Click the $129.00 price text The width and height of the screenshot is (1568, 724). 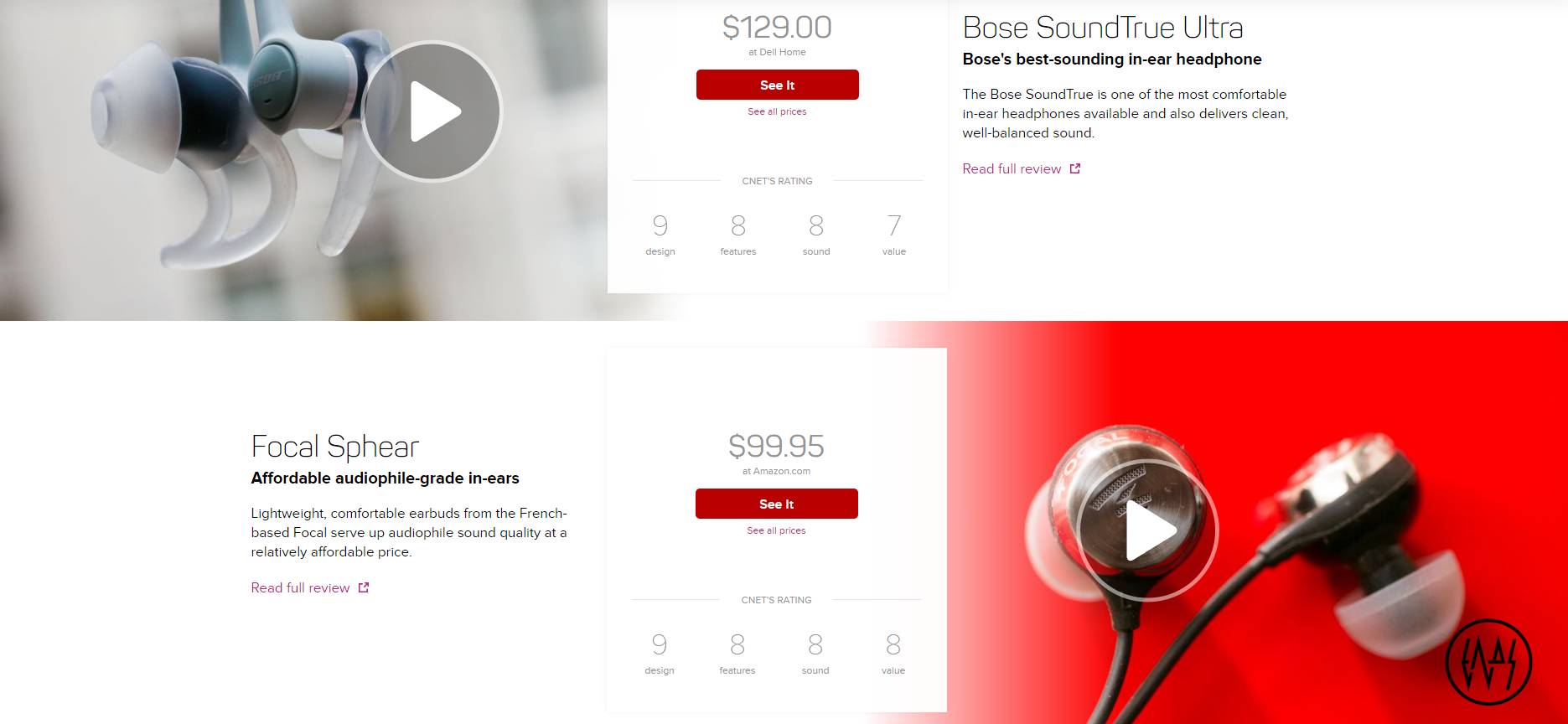pyautogui.click(x=778, y=27)
